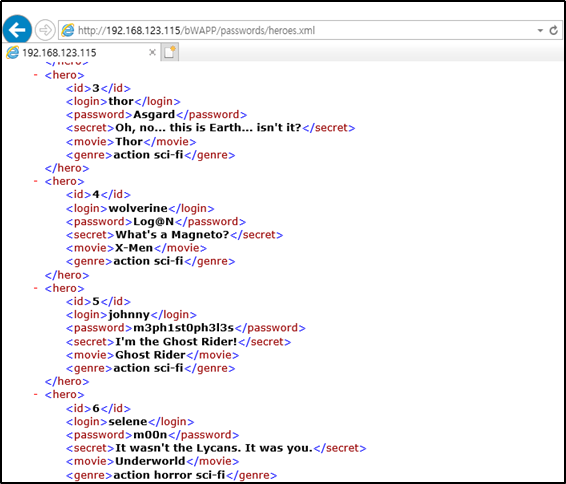
Task: Click the login value 'wolverine'
Action: click(x=138, y=208)
